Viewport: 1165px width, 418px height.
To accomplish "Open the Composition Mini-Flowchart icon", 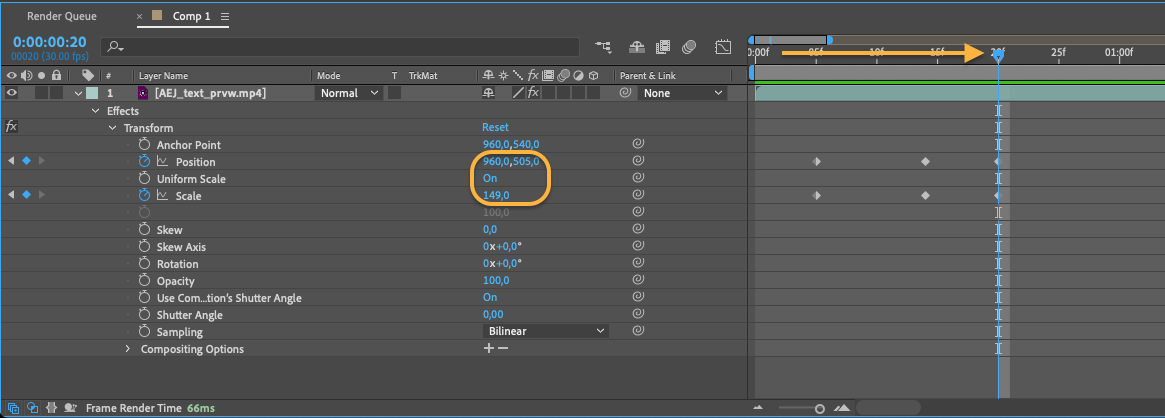I will pos(603,47).
